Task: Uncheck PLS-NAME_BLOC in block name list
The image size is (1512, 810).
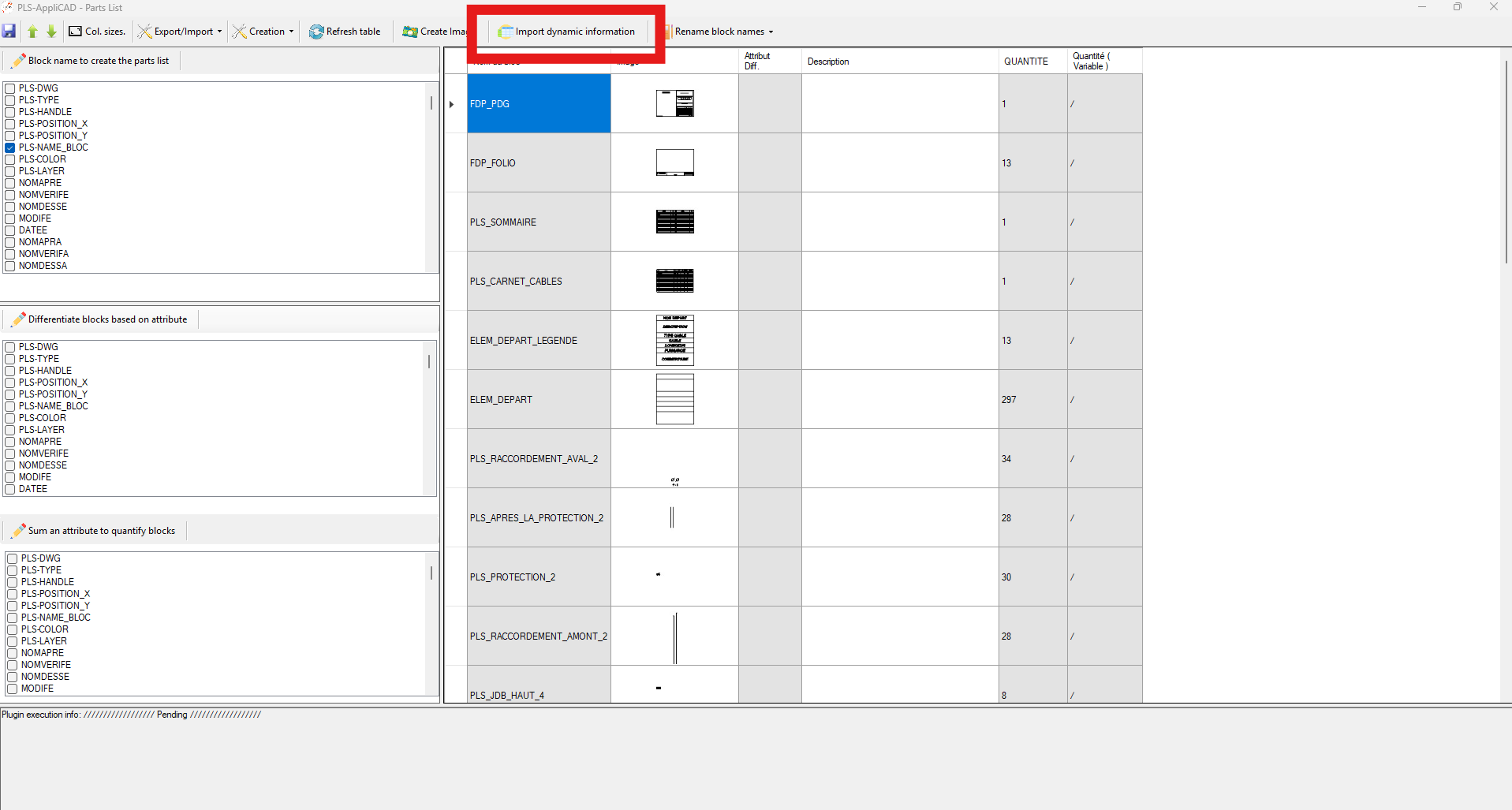Action: [10, 147]
